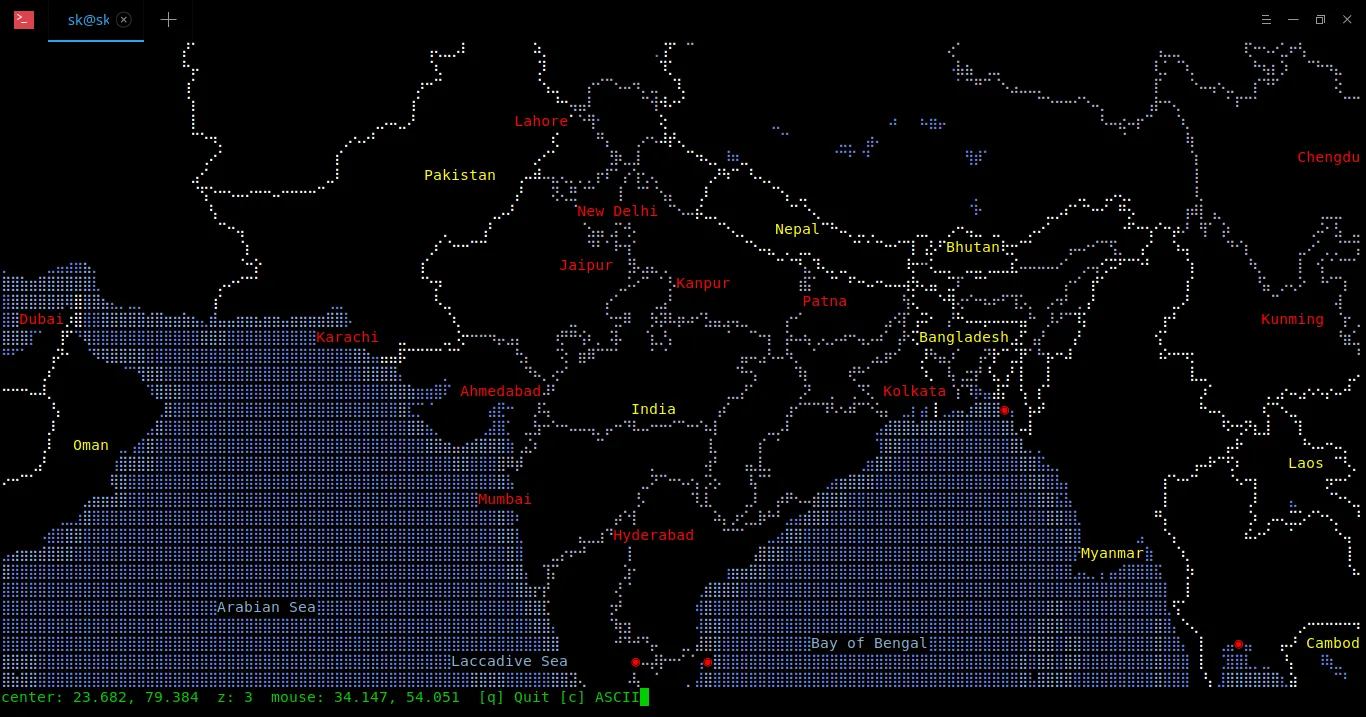Viewport: 1366px width, 717px height.
Task: Click red marker right of Laccadive Sea label
Action: (x=635, y=662)
